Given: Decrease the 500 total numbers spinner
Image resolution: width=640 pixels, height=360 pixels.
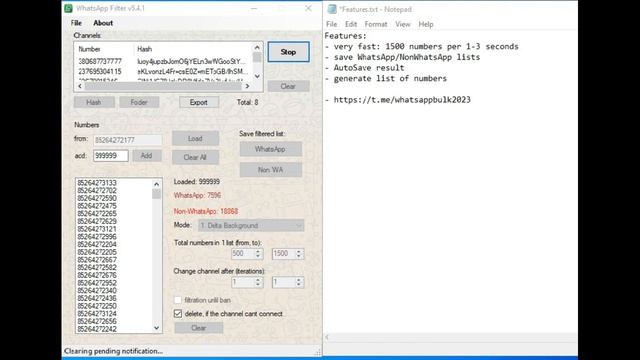Looking at the screenshot, I should (258, 256).
